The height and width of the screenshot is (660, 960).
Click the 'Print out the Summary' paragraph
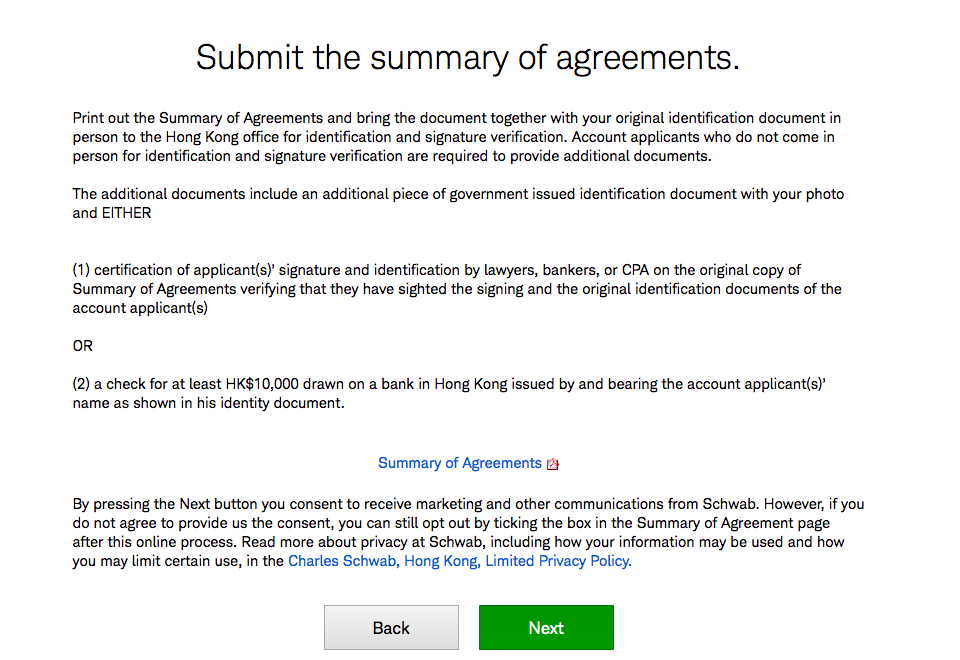coord(457,137)
